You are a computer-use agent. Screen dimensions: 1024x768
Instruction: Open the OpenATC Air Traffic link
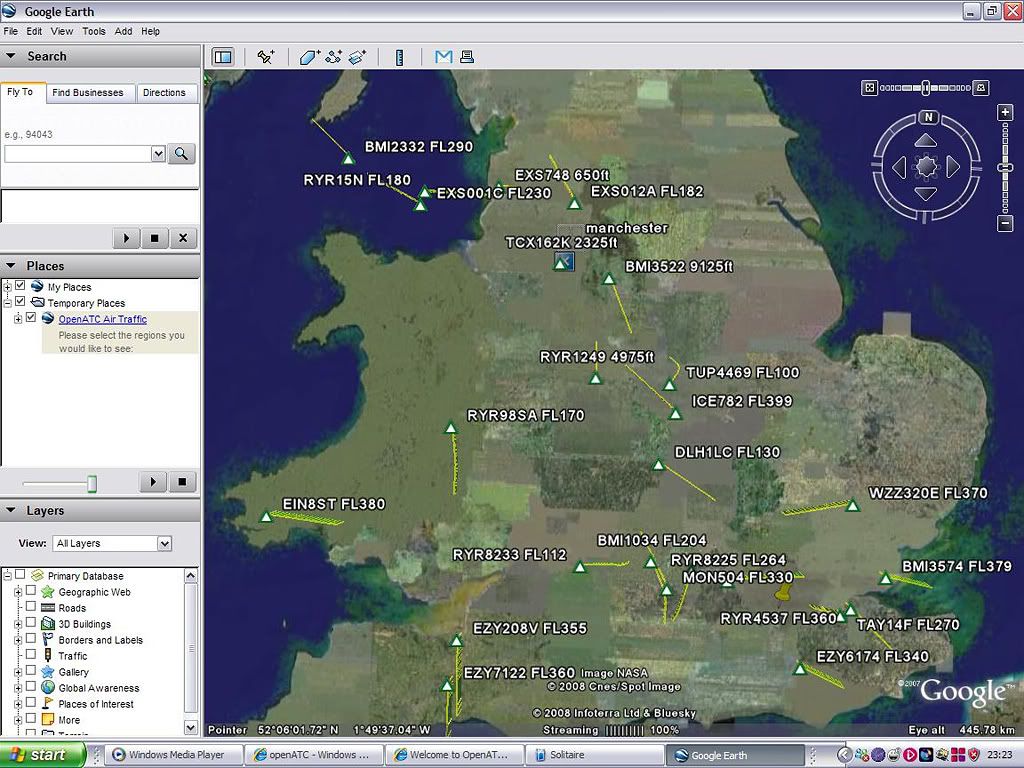point(102,319)
